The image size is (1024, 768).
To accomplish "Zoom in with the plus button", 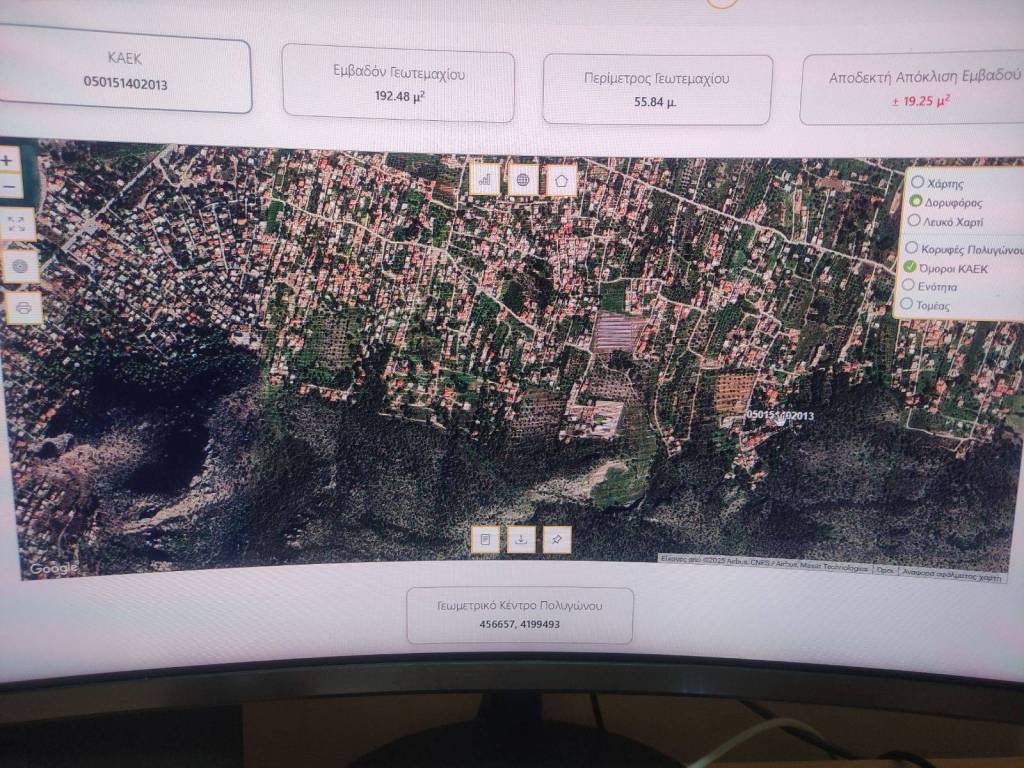I will [8, 160].
